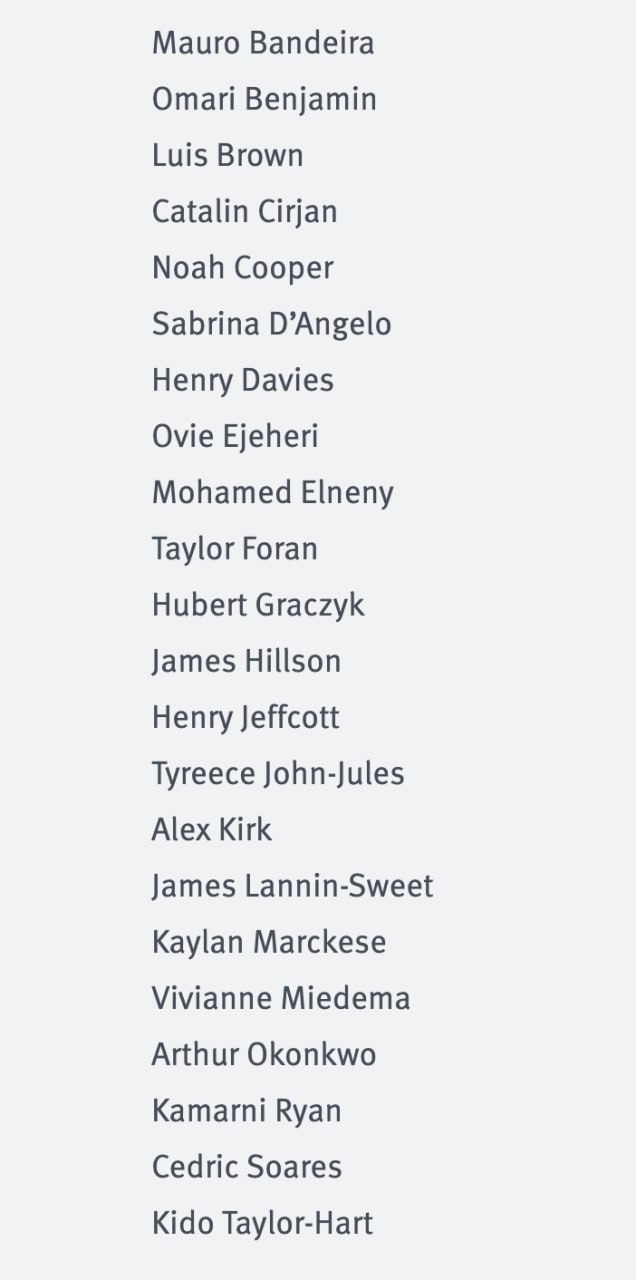Image resolution: width=636 pixels, height=1280 pixels.
Task: Choose Henry Davies in the list
Action: coord(242,380)
